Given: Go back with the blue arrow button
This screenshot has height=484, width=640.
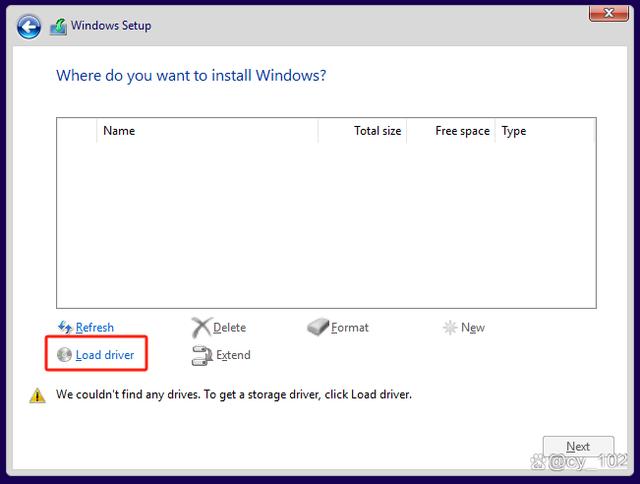Looking at the screenshot, I should pos(29,27).
